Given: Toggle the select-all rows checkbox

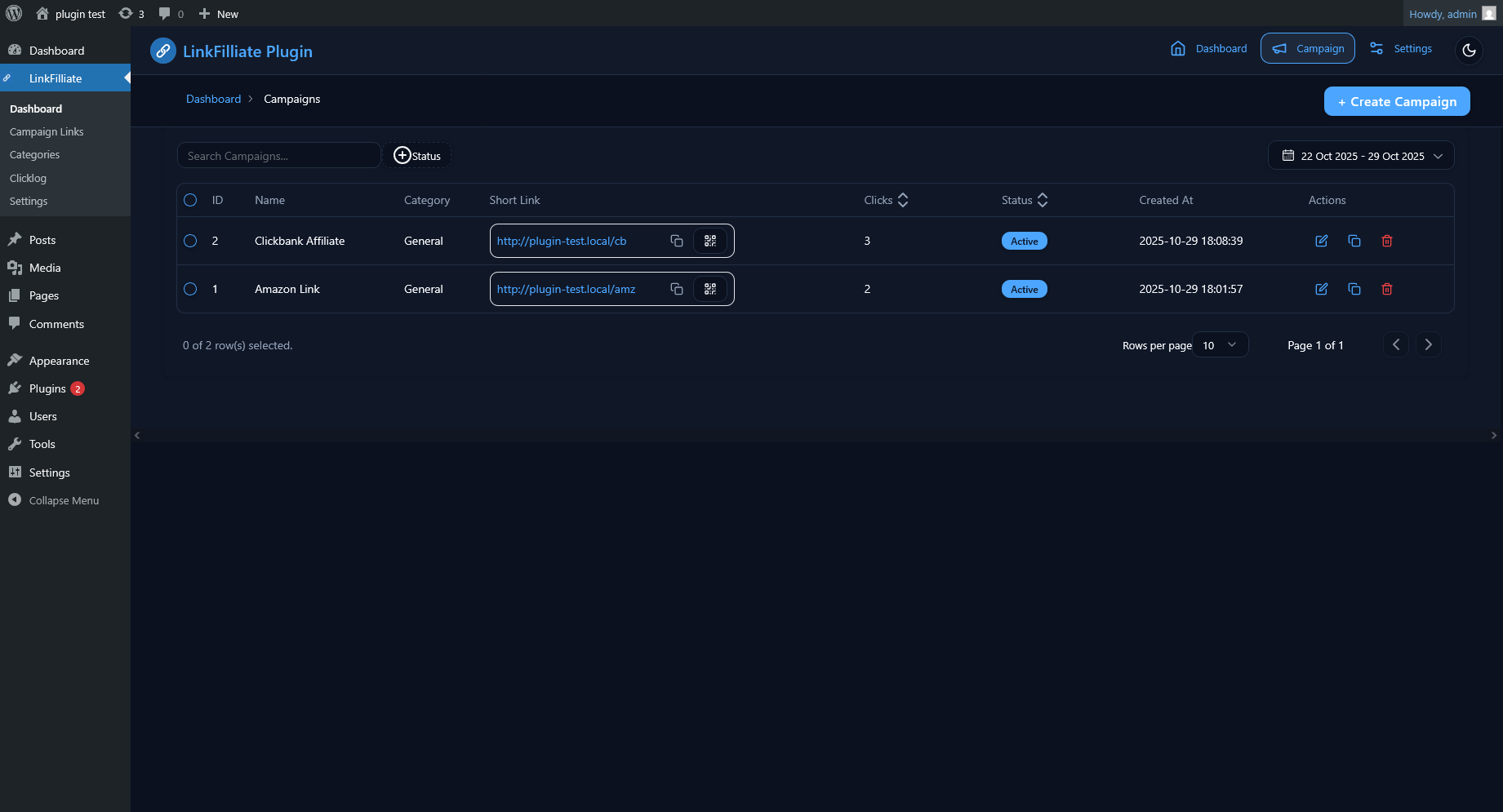Looking at the screenshot, I should 190,200.
